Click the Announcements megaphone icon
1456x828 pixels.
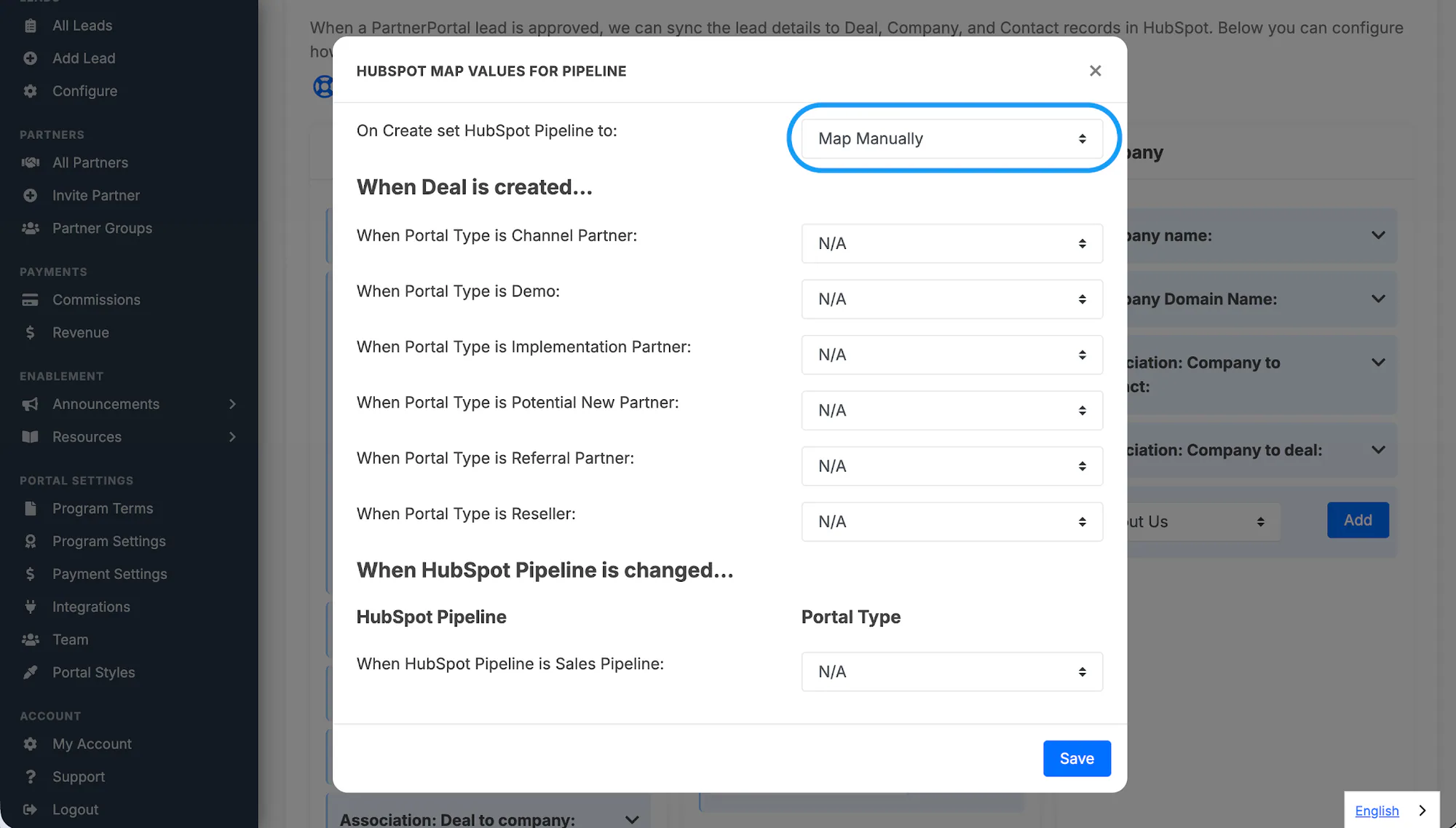tap(30, 404)
